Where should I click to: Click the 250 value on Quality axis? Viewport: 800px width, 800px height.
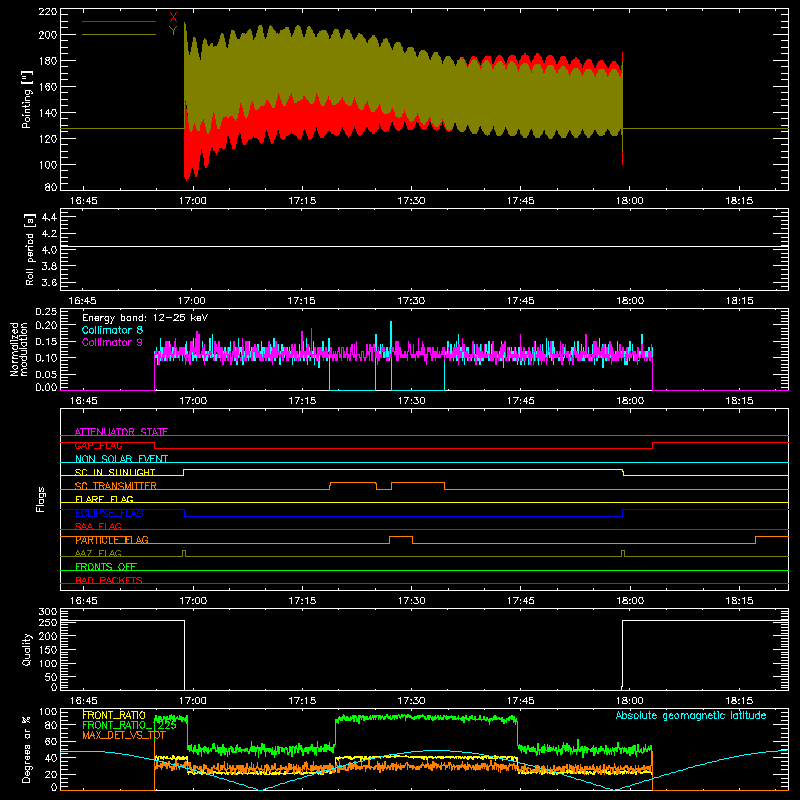pyautogui.click(x=47, y=622)
